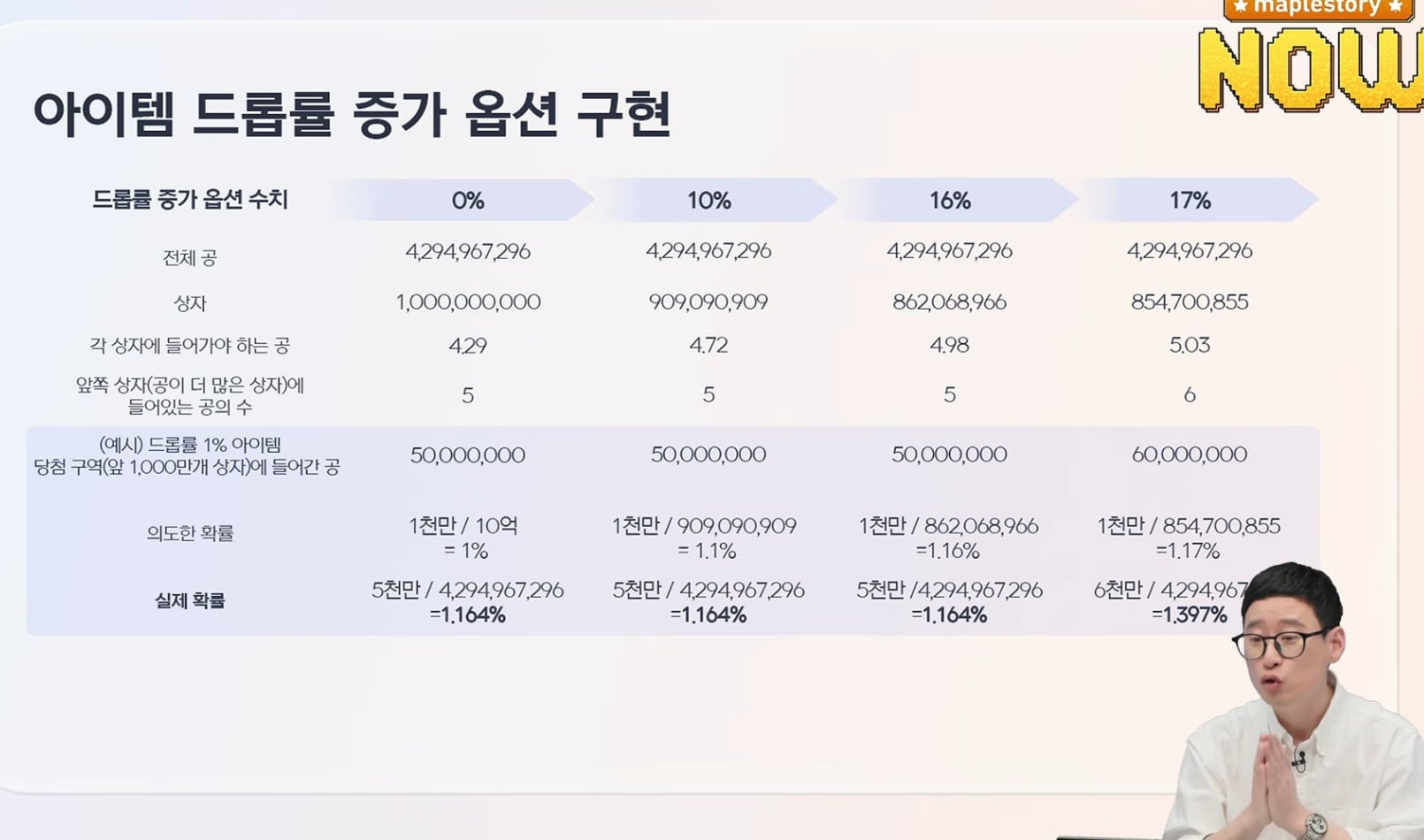The image size is (1424, 840).
Task: Click the 상자 row label
Action: (189, 303)
